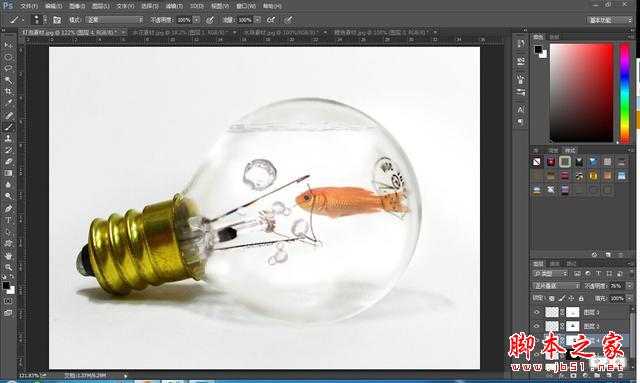
Task: Toggle visibility of the second layer
Action: (537, 326)
